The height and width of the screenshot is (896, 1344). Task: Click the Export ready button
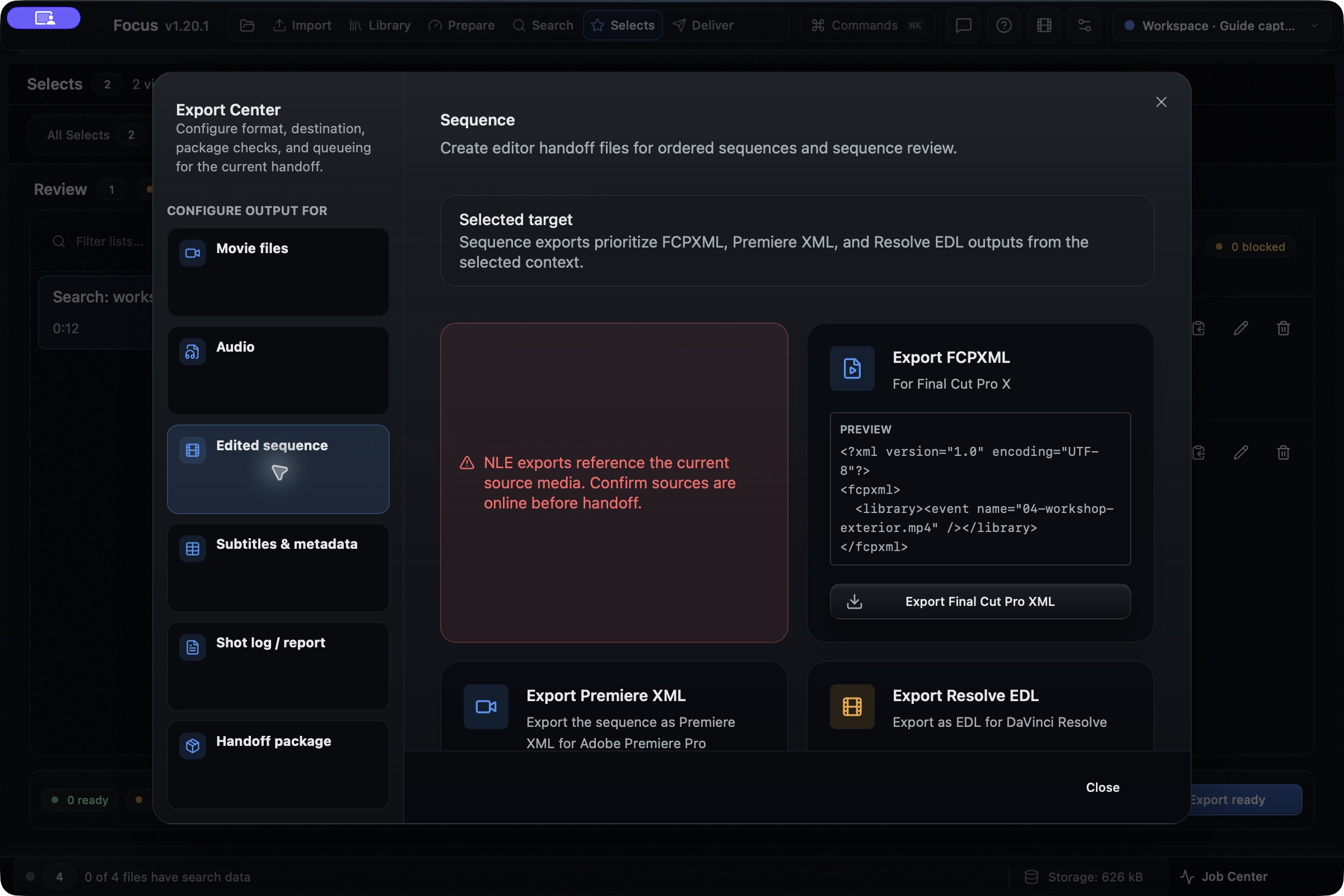point(1245,800)
